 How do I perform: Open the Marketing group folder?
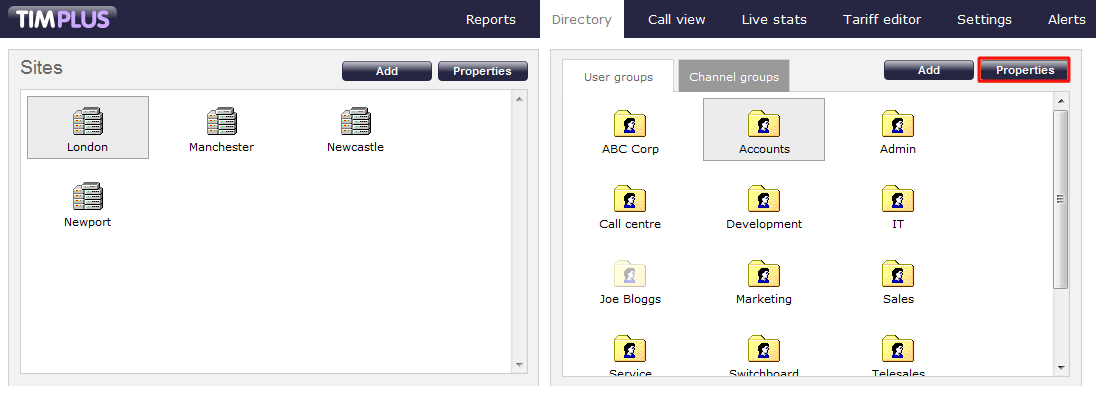click(x=764, y=275)
